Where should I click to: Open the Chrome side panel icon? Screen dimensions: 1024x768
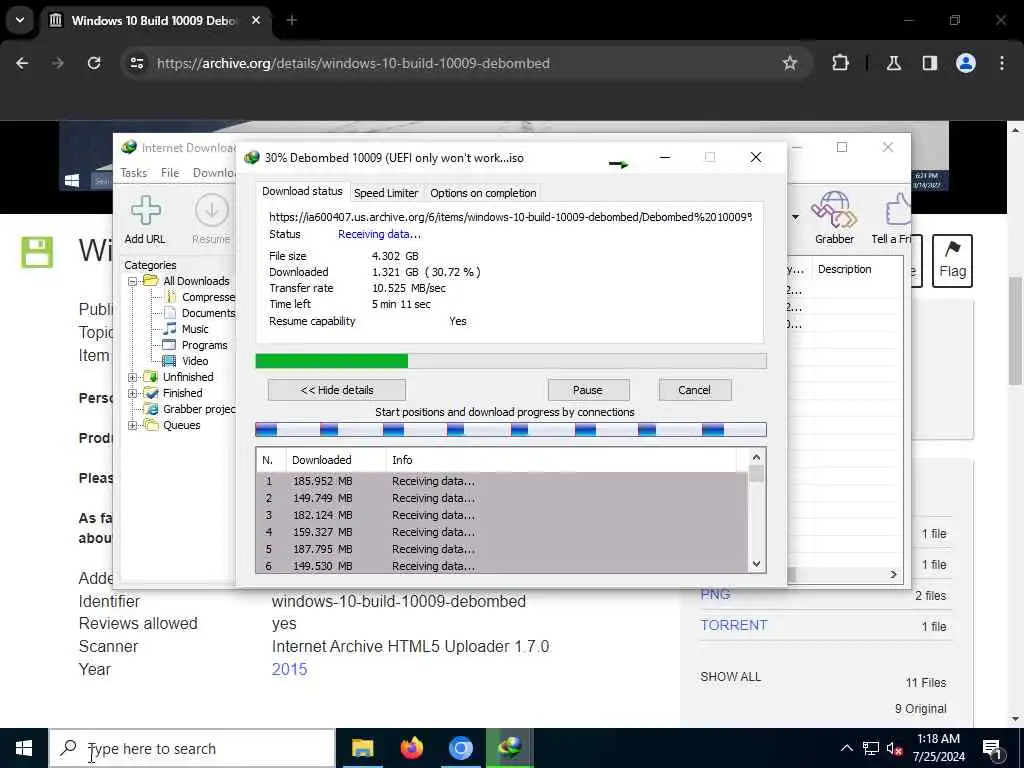click(929, 63)
